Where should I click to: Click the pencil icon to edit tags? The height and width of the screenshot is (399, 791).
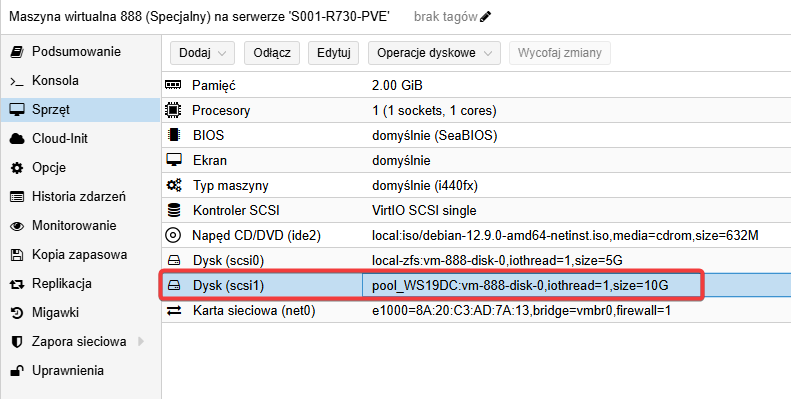(x=485, y=17)
